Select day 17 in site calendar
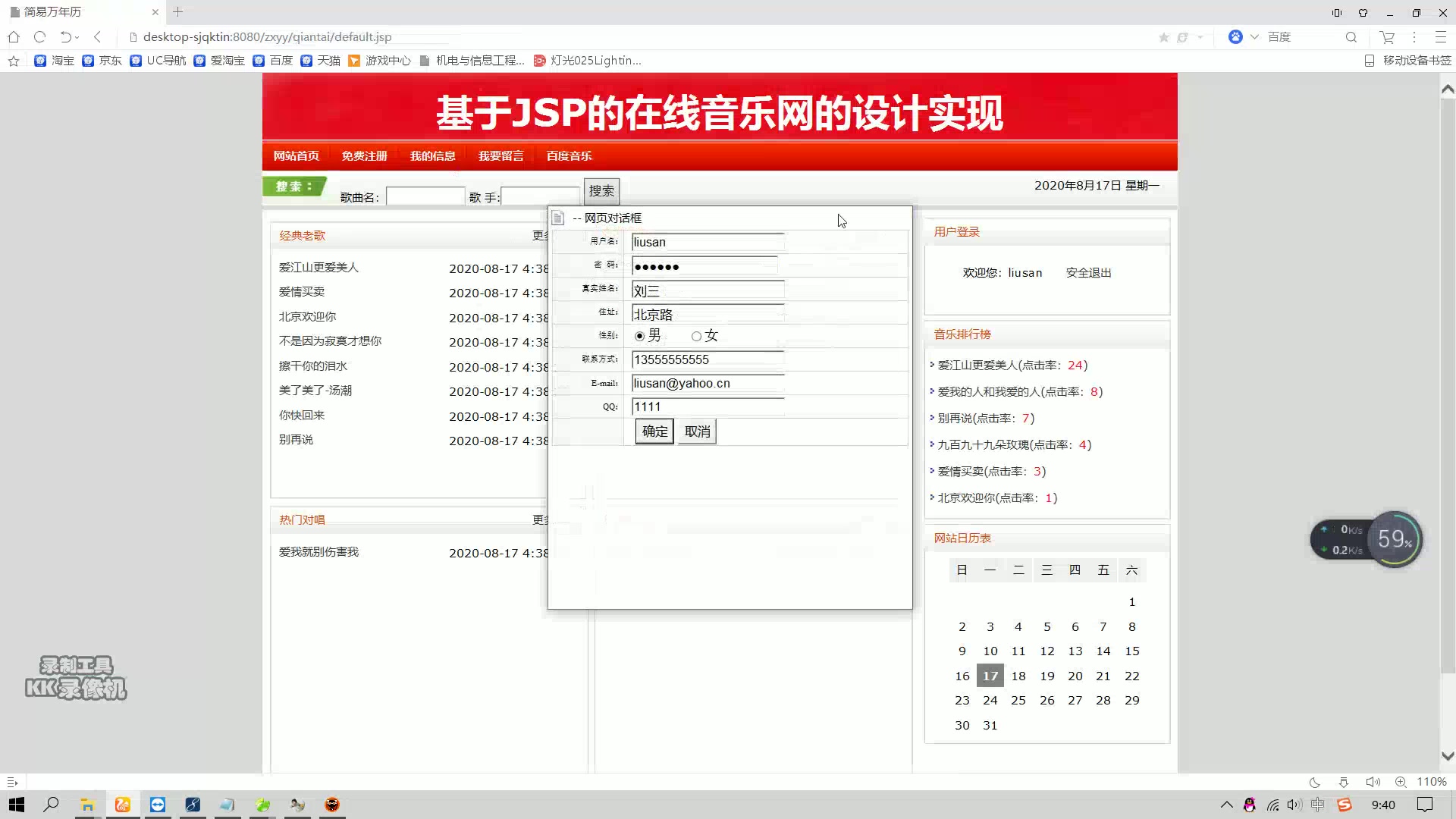The height and width of the screenshot is (819, 1456). [x=990, y=676]
